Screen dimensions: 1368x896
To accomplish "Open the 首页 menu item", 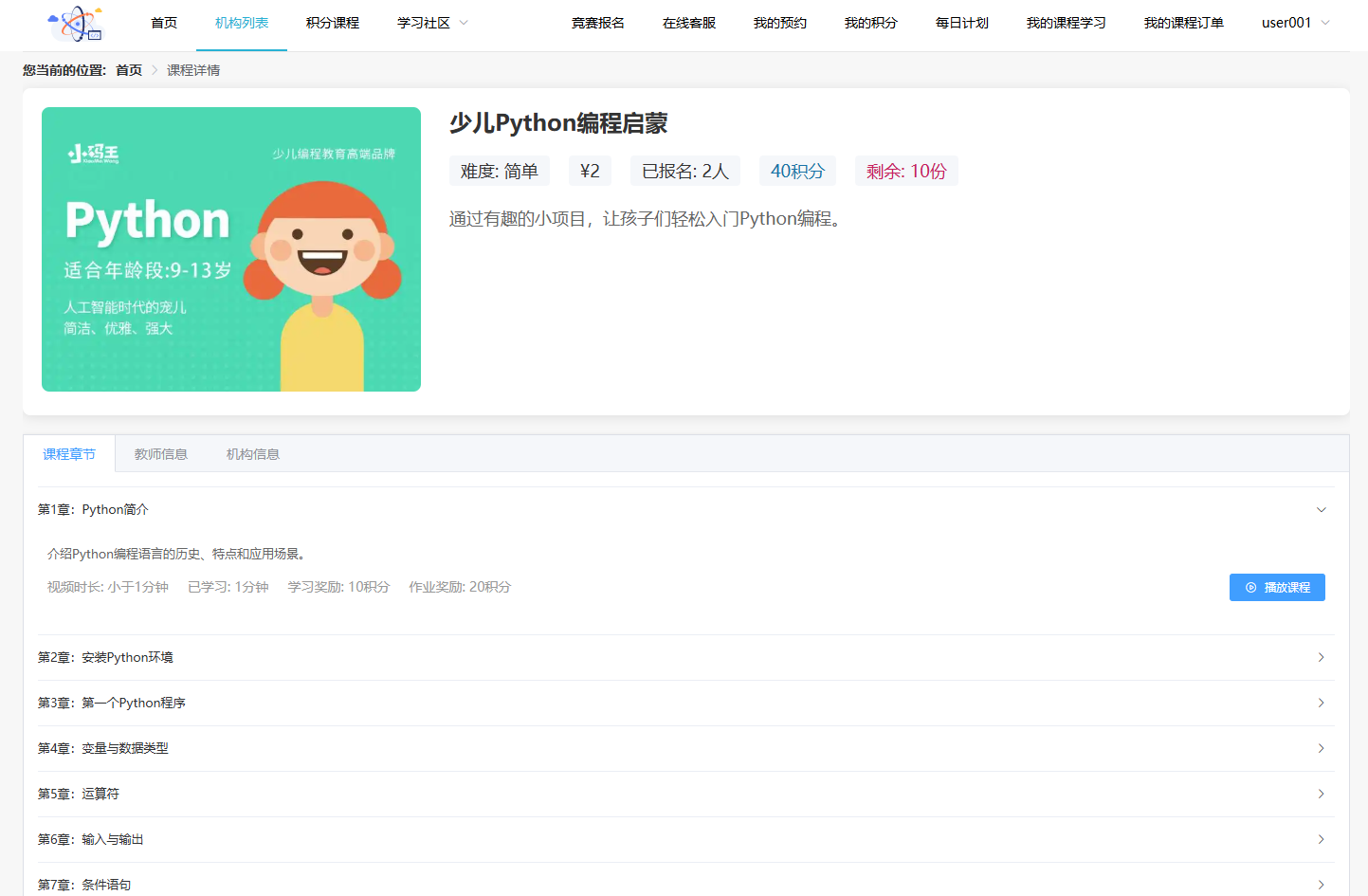I will 164,23.
